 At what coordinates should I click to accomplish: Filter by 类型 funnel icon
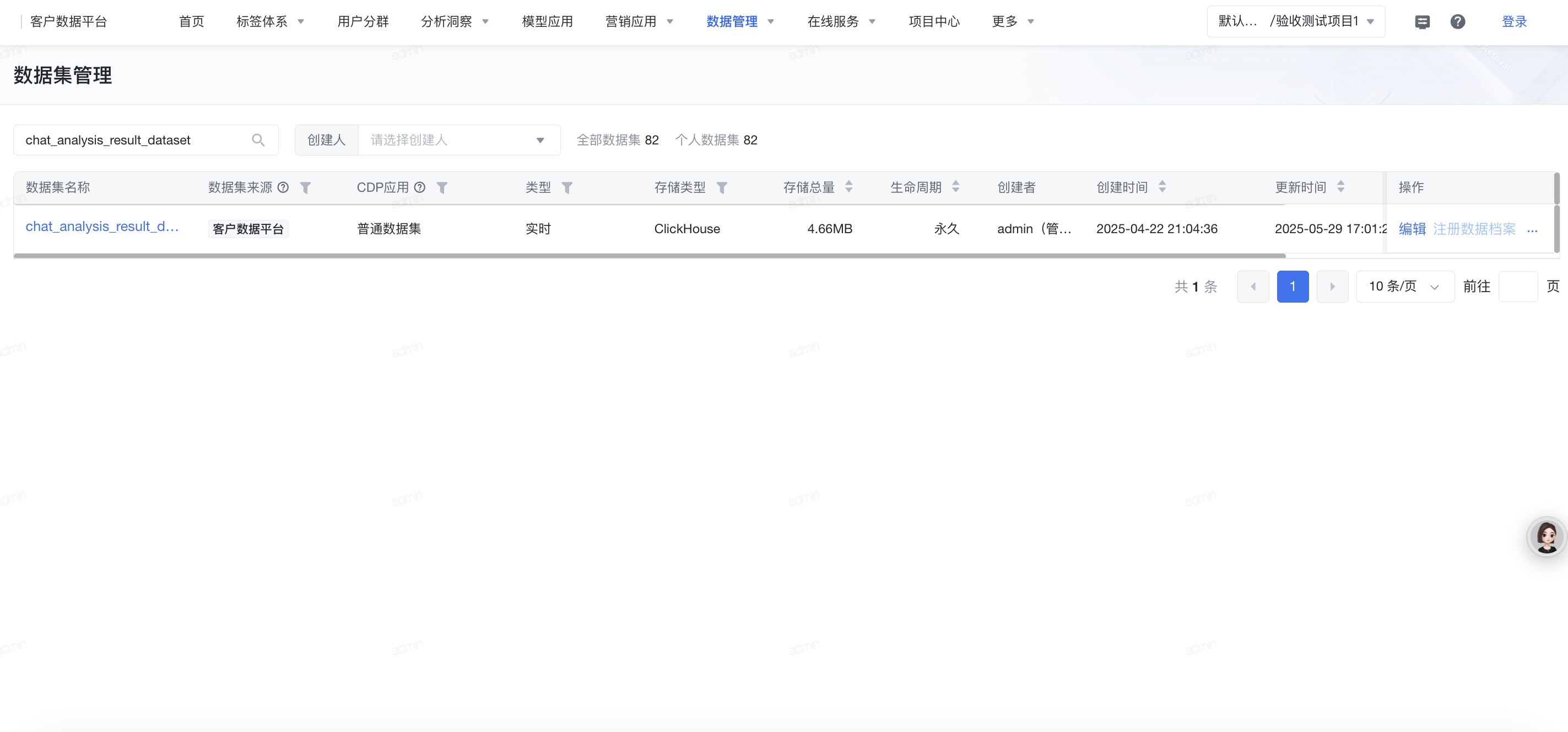[x=567, y=187]
